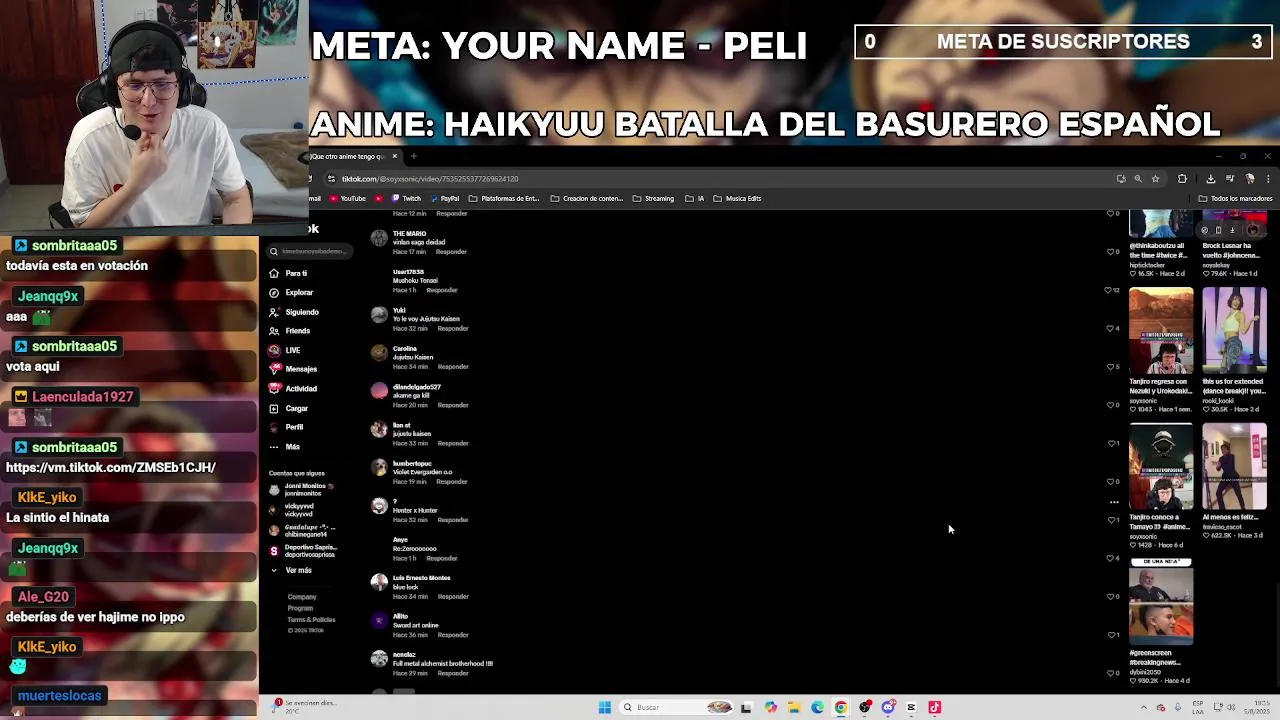Image resolution: width=1280 pixels, height=720 pixels.
Task: Reply to nonolaz's Full metal alchemist comment
Action: click(x=453, y=673)
